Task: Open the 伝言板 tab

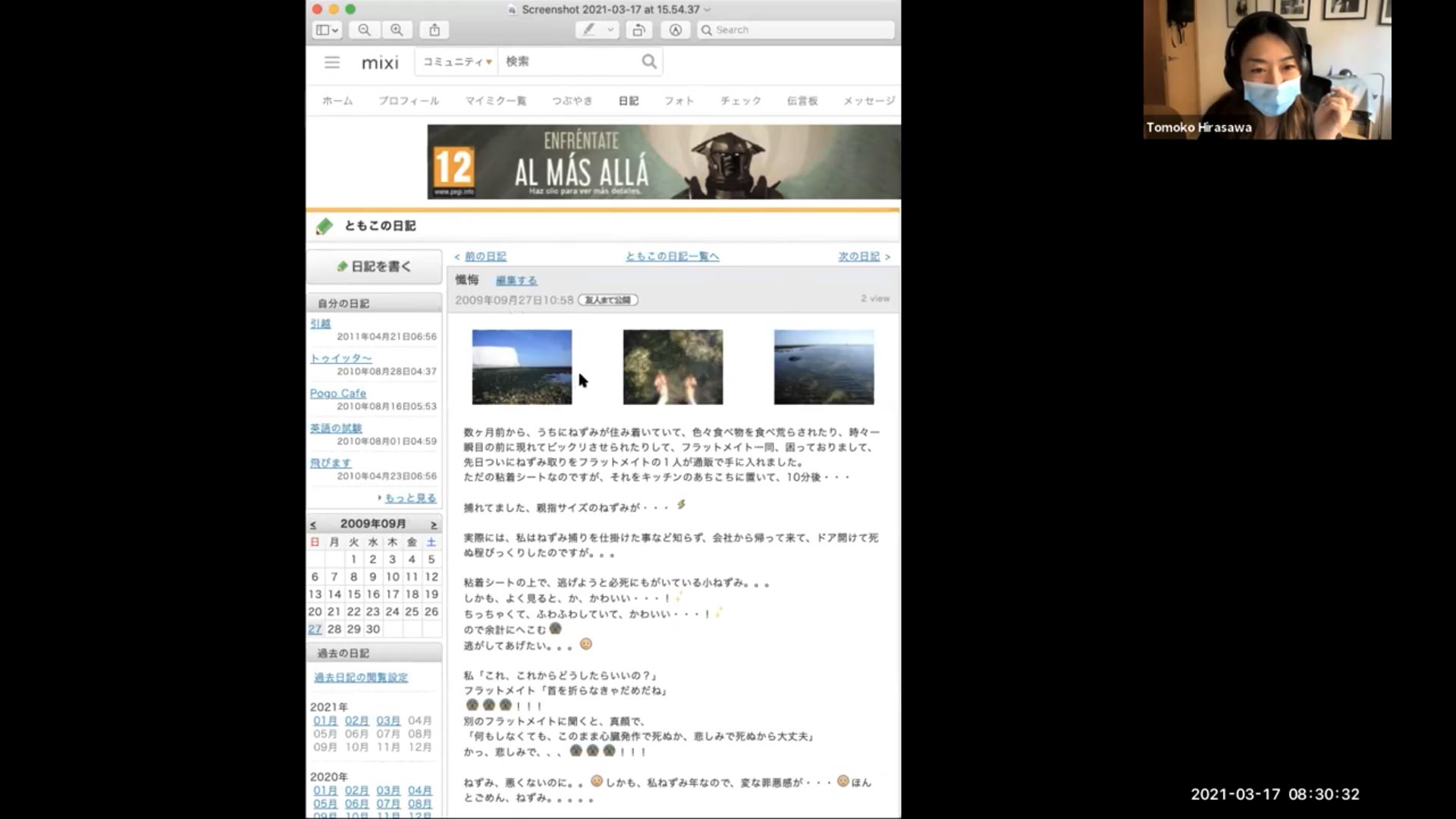Action: pos(802,100)
